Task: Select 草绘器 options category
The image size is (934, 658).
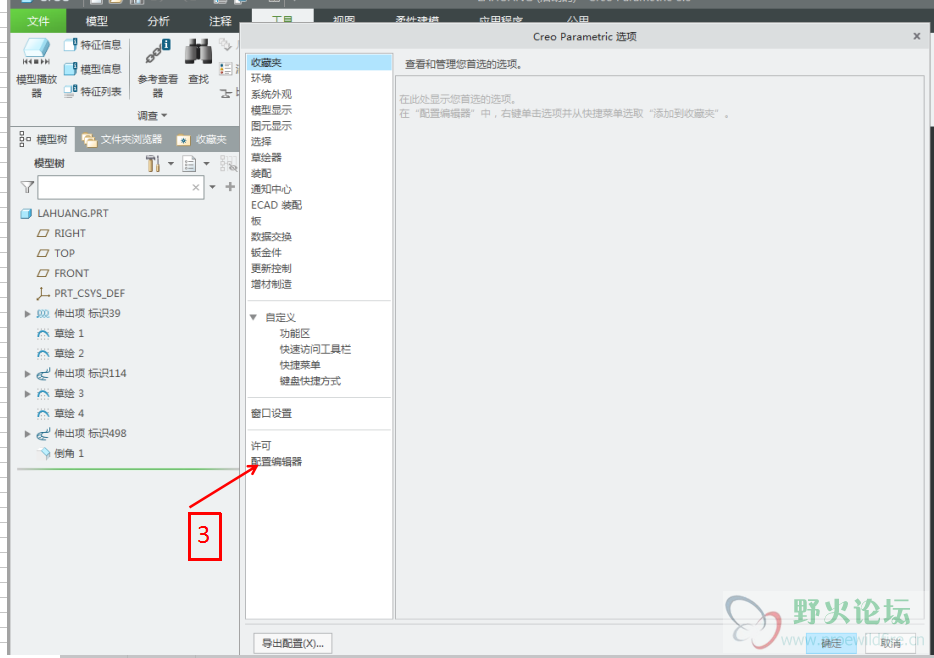Action: tap(266, 157)
